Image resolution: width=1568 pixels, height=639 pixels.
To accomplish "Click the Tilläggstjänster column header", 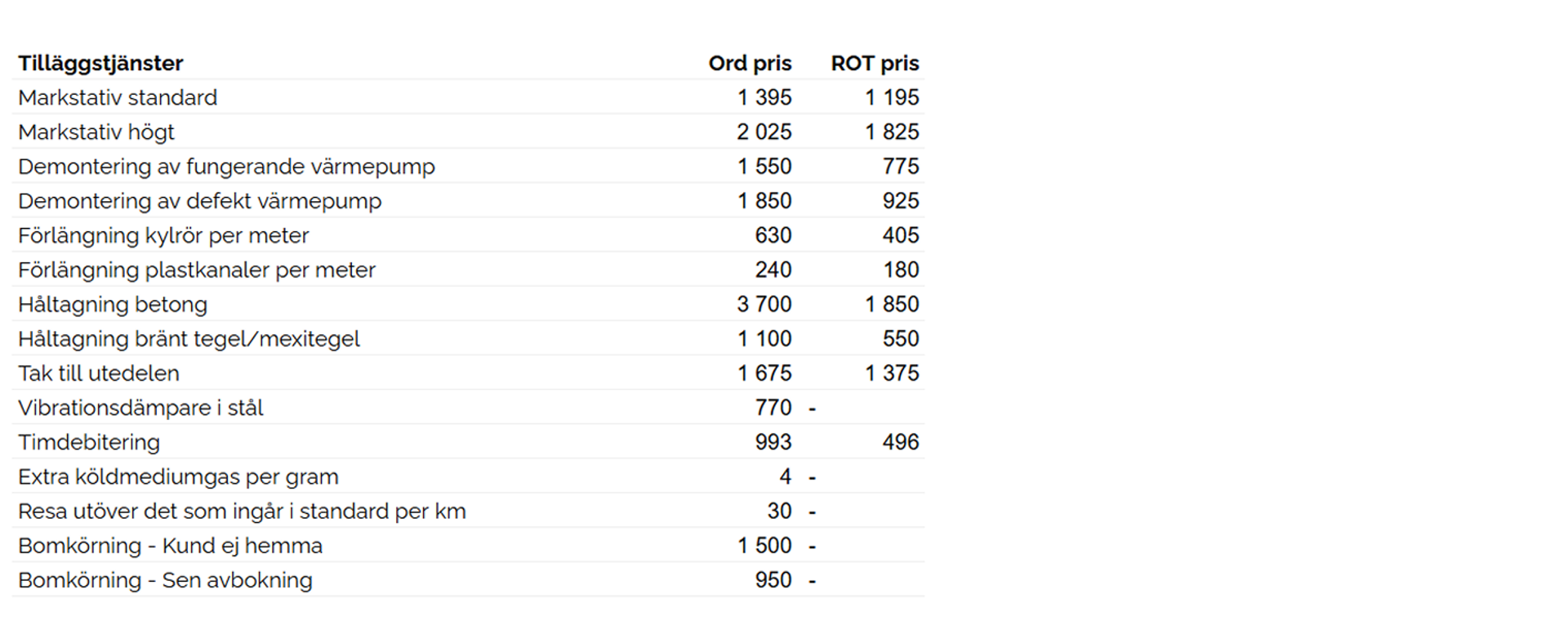I will pos(100,64).
